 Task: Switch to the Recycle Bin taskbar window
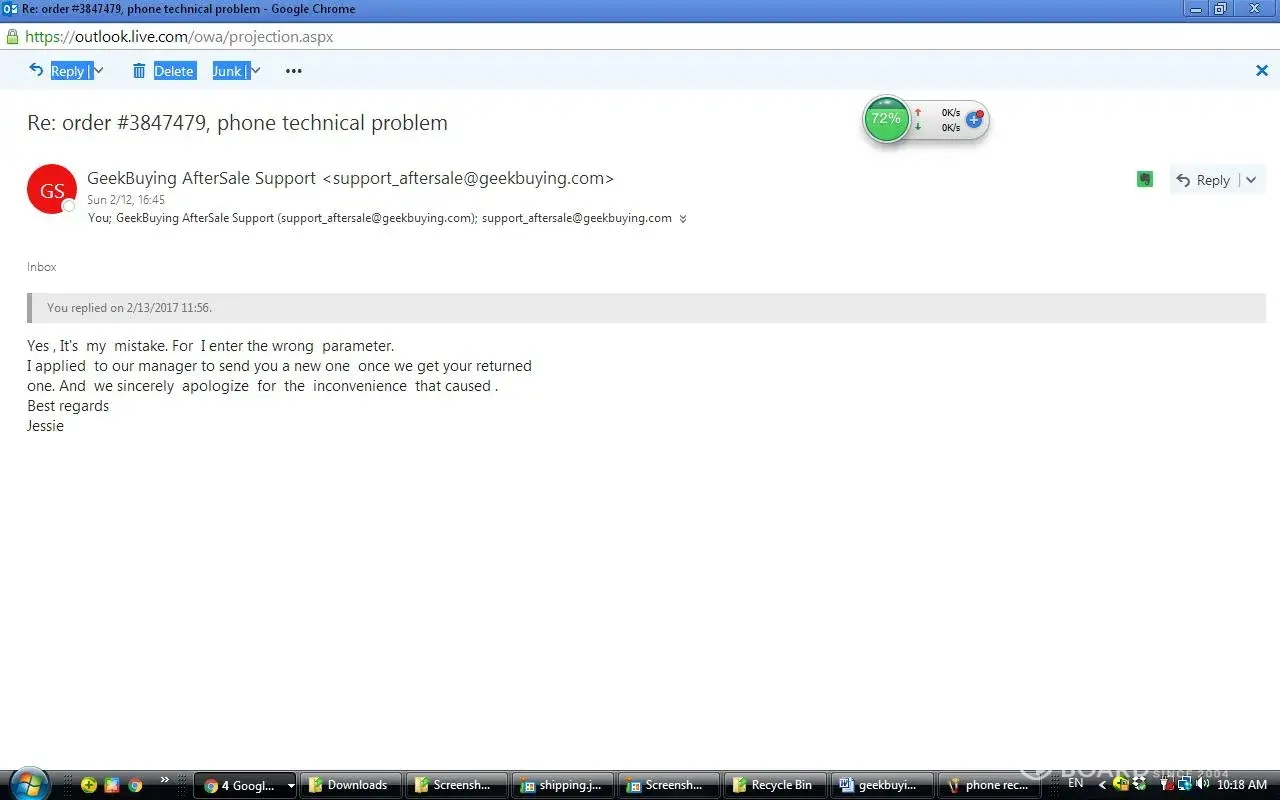[775, 785]
